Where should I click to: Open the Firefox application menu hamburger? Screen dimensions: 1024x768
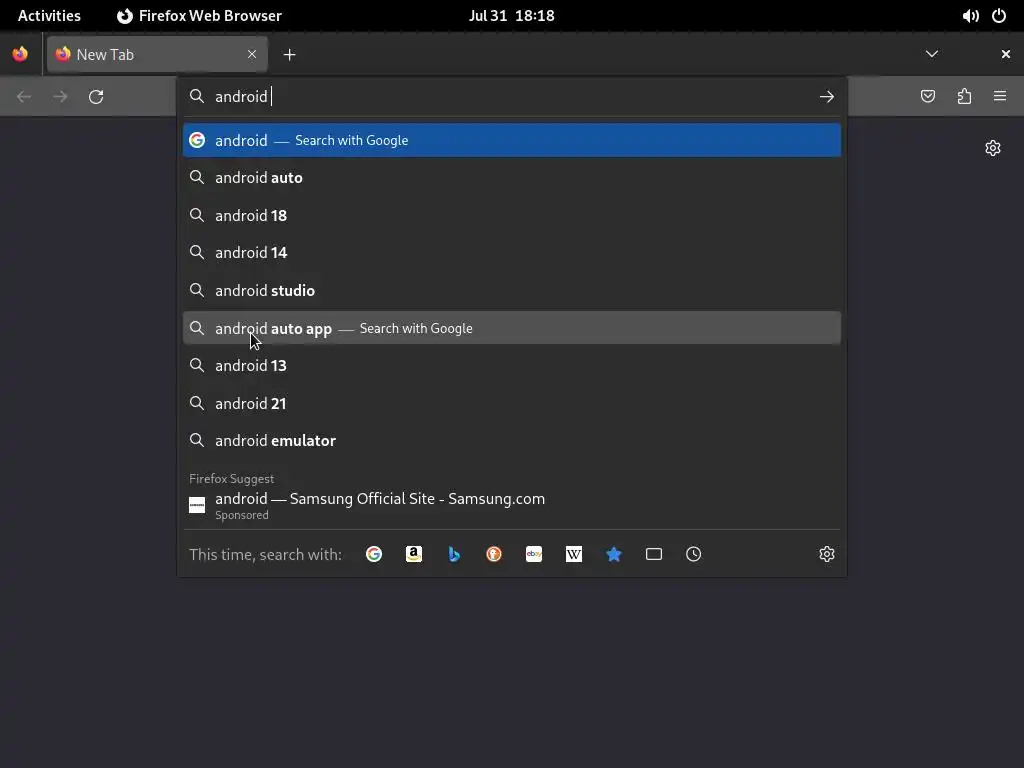pyautogui.click(x=1000, y=97)
